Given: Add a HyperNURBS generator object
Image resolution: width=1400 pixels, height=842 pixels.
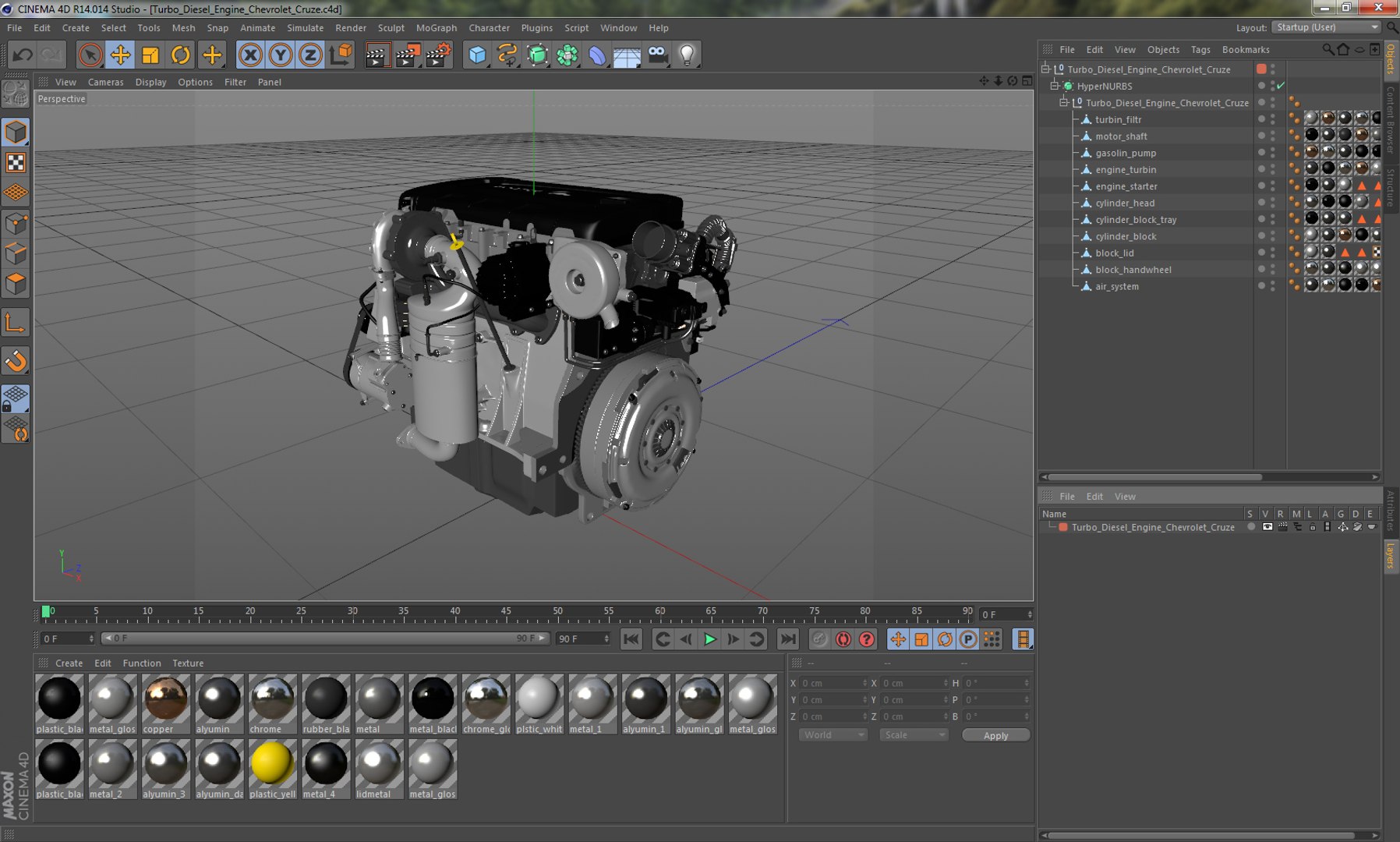Looking at the screenshot, I should [x=538, y=55].
